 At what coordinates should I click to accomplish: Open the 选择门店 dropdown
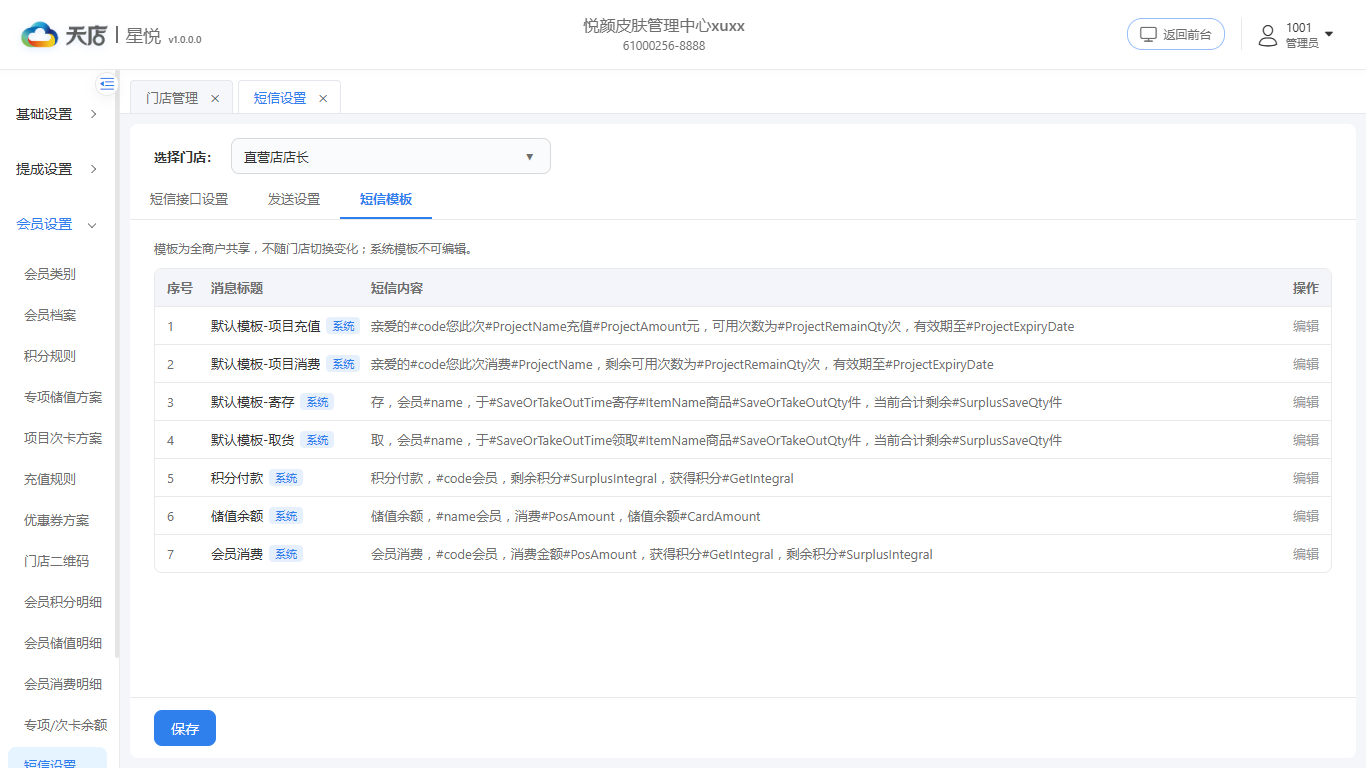391,156
